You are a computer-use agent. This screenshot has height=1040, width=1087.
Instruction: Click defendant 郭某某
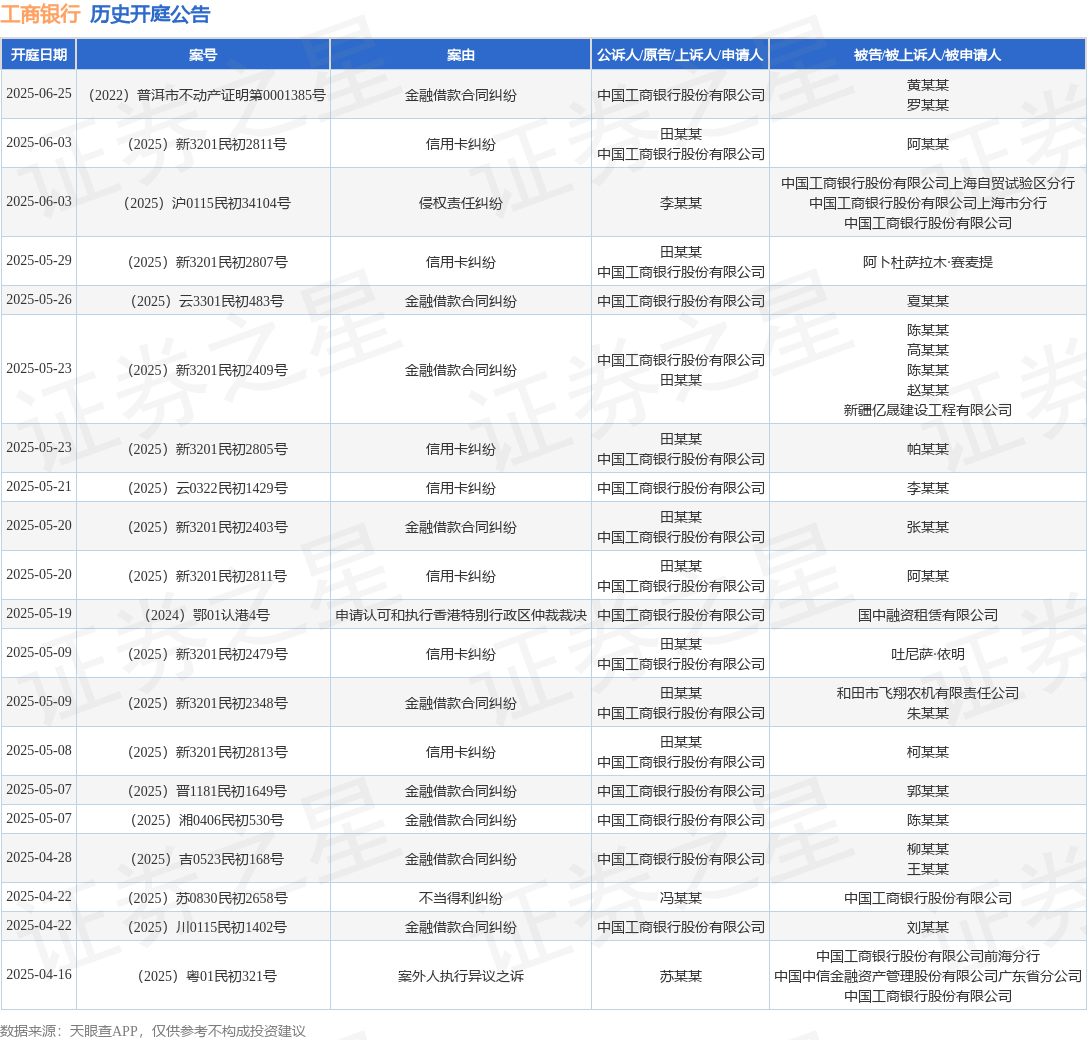point(928,791)
